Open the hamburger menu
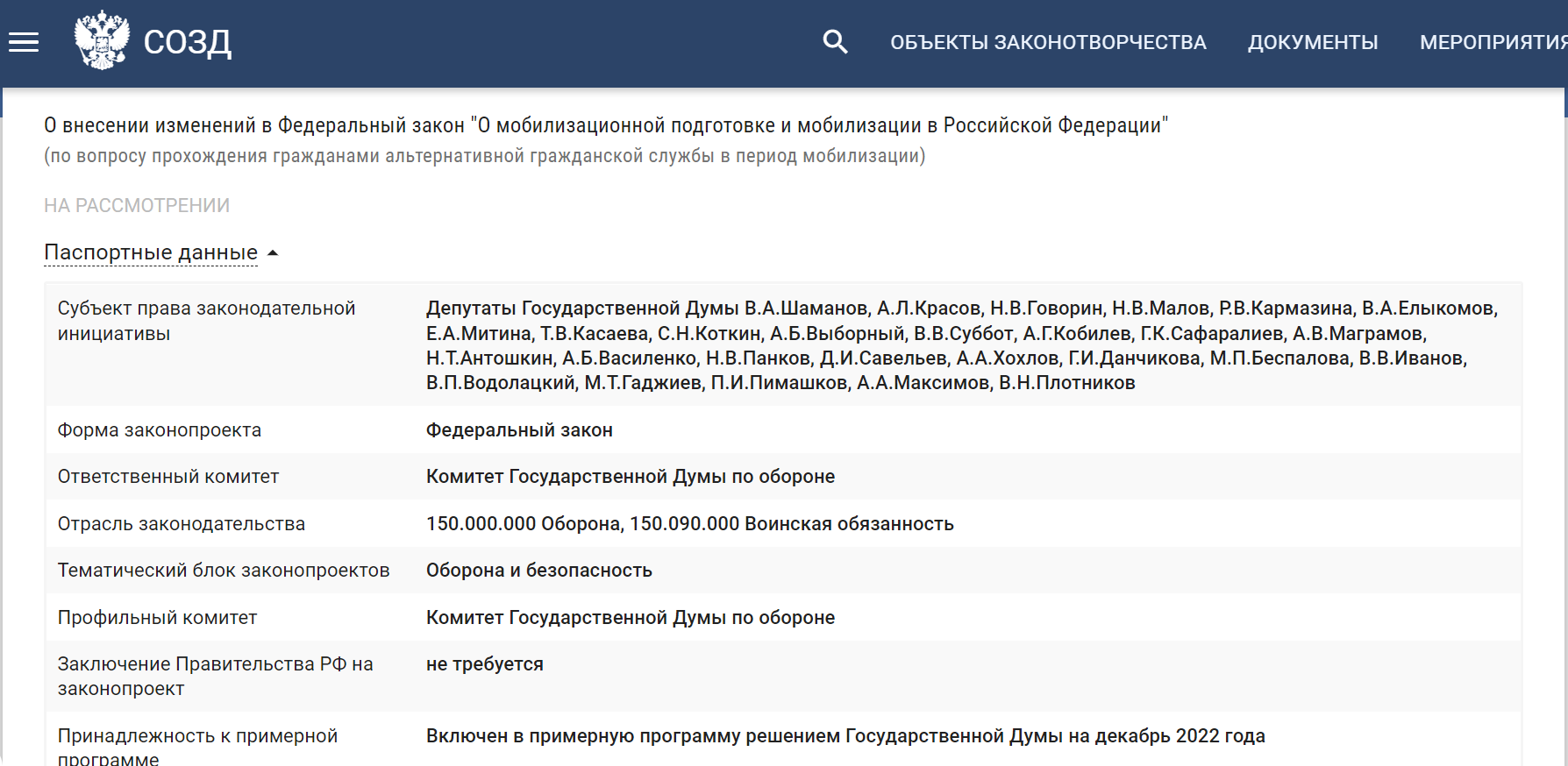 (24, 42)
